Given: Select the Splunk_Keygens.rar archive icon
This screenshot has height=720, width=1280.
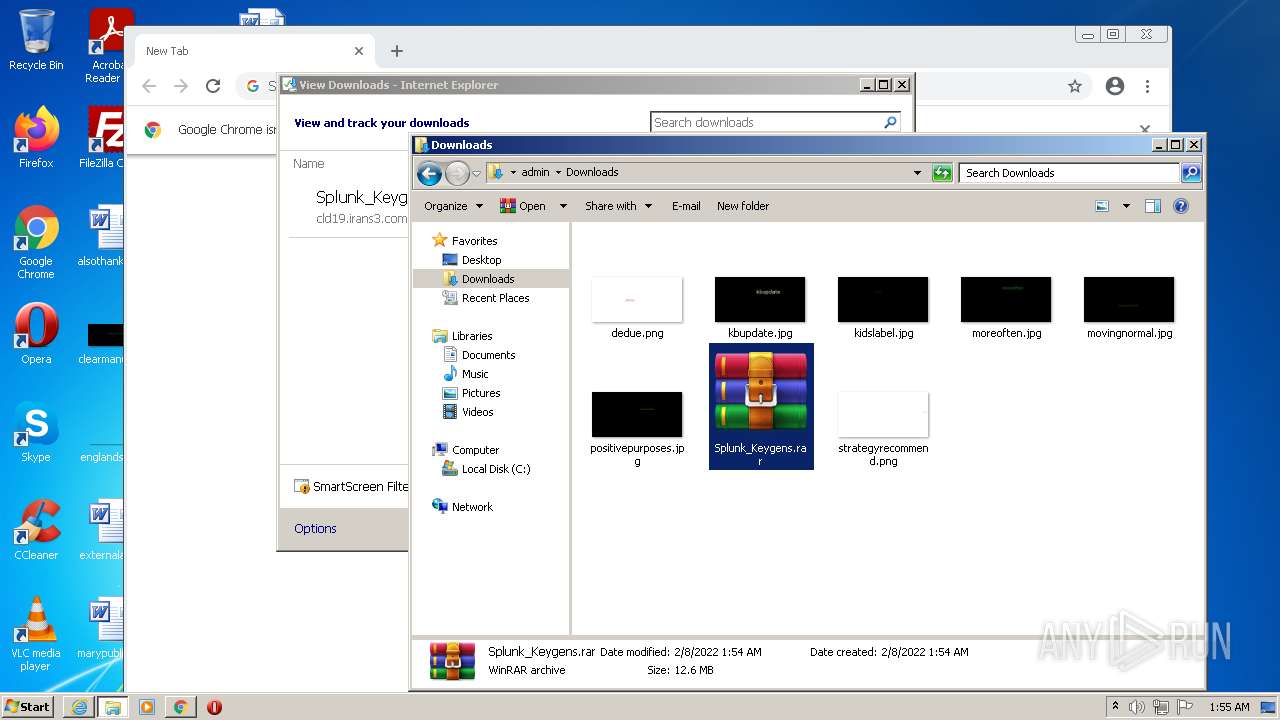Looking at the screenshot, I should point(761,393).
